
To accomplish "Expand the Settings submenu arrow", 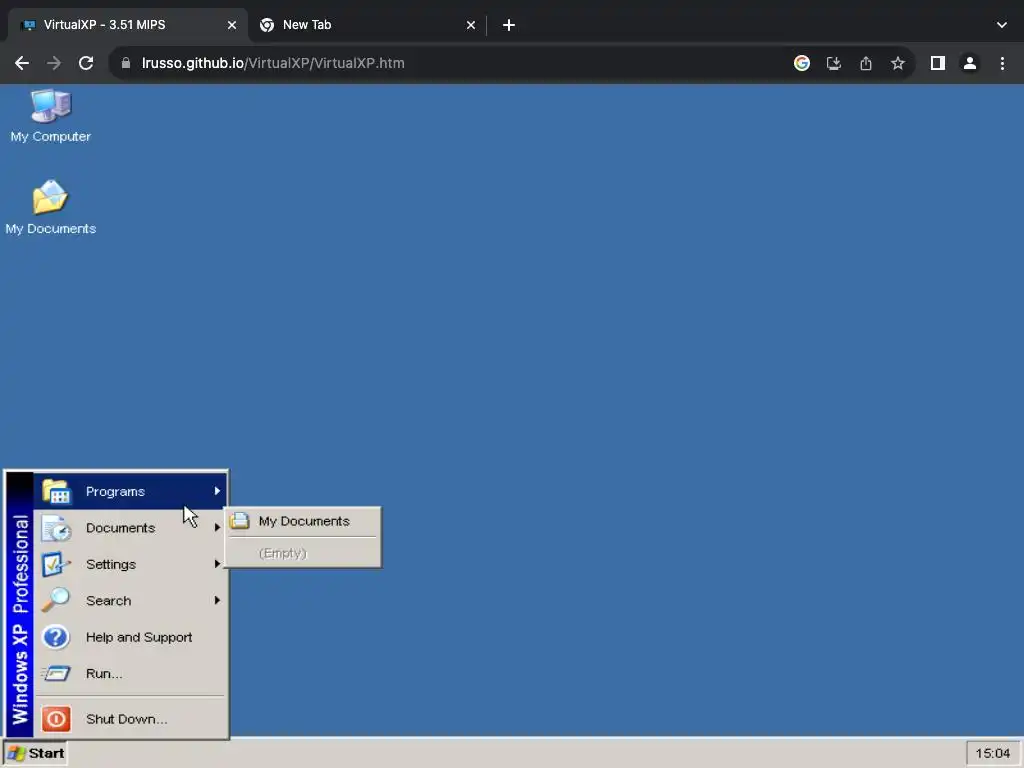I will coord(217,564).
